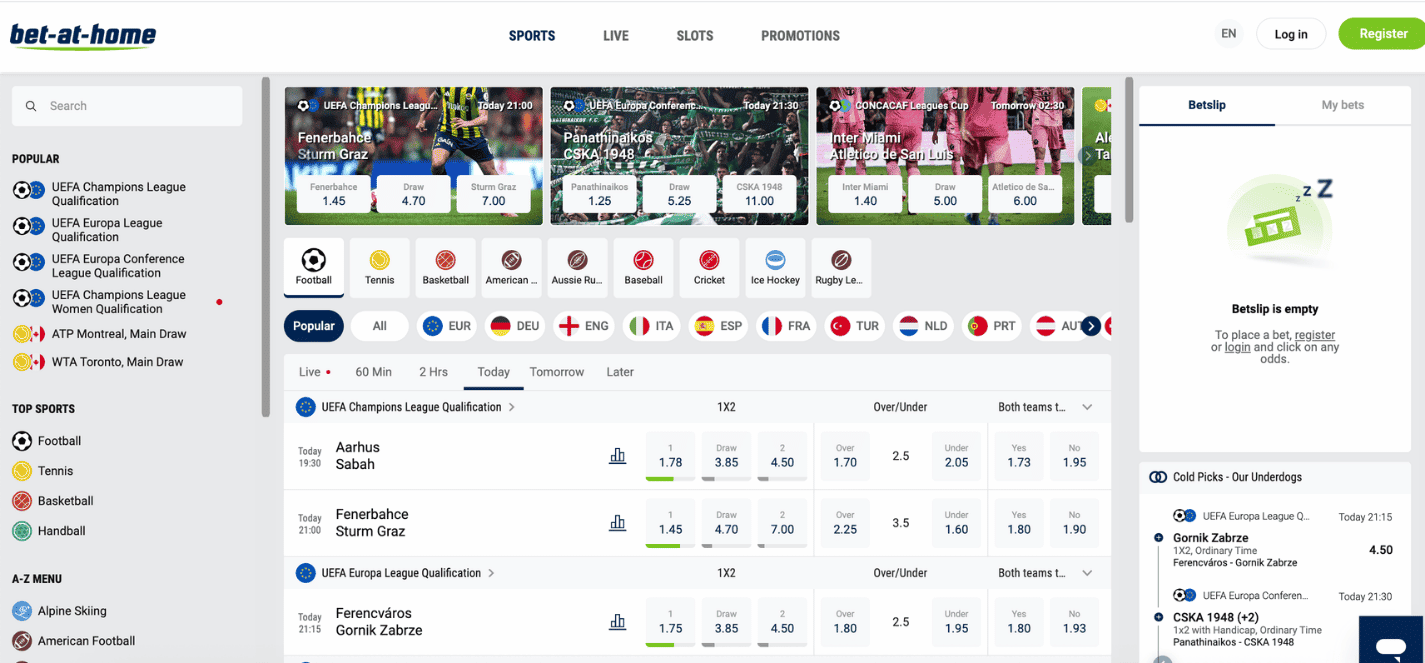Filter by Turkey TUR flag
1425x663 pixels.
coord(855,326)
